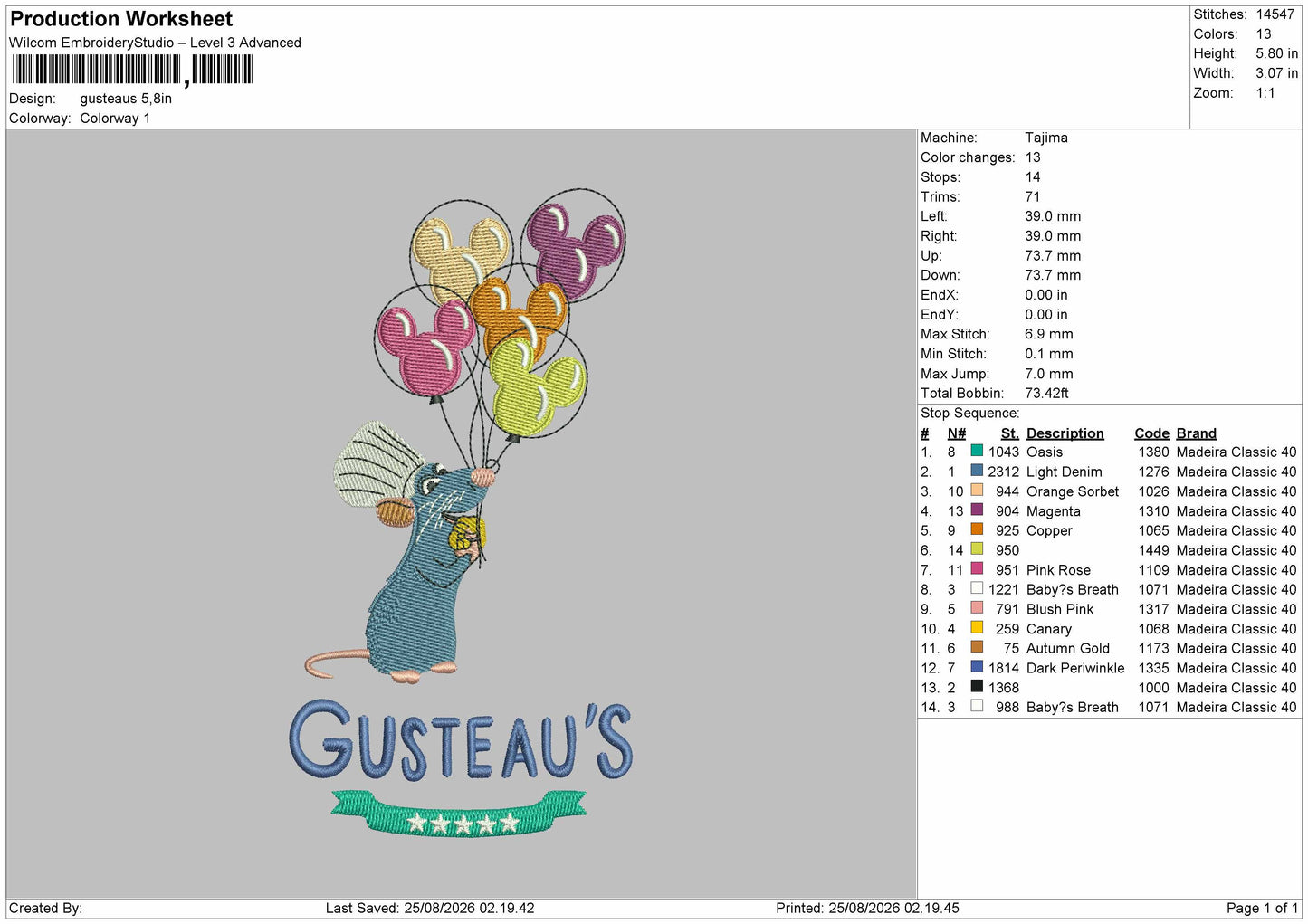Click the Blush Pink color swatch
Image resolution: width=1308 pixels, height=924 pixels.
coord(977,608)
